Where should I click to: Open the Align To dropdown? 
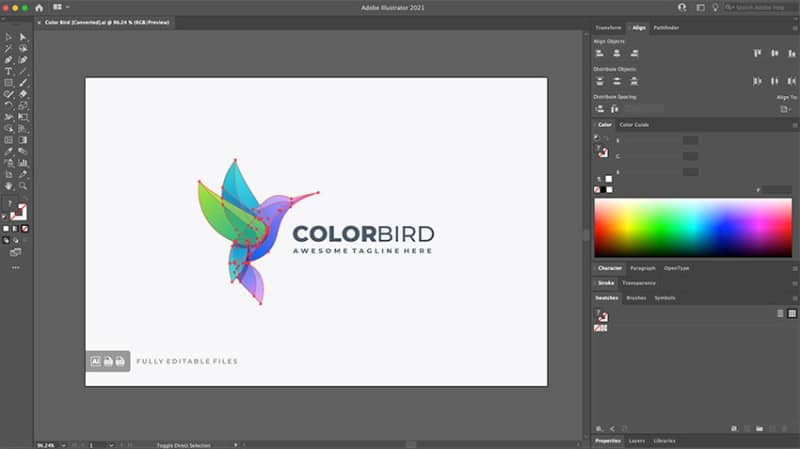point(785,109)
